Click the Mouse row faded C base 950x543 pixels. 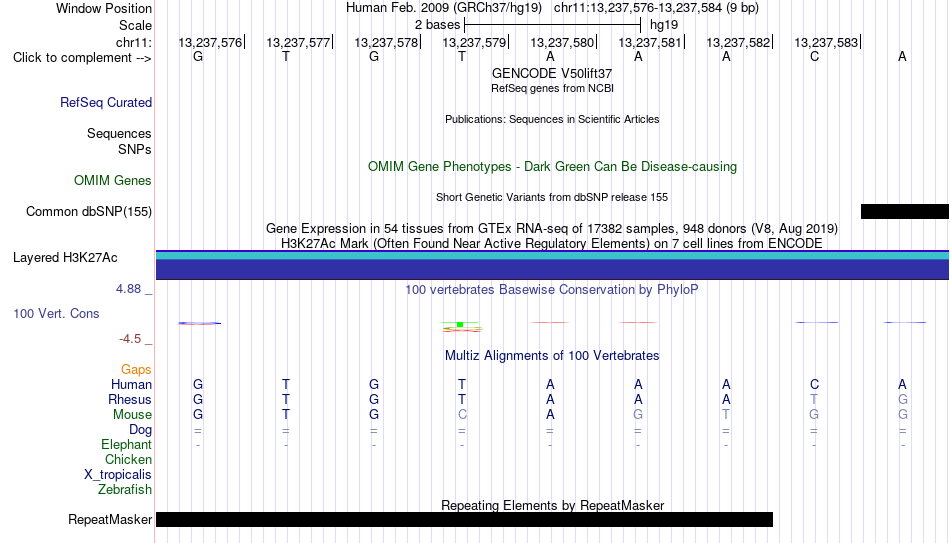[x=462, y=415]
